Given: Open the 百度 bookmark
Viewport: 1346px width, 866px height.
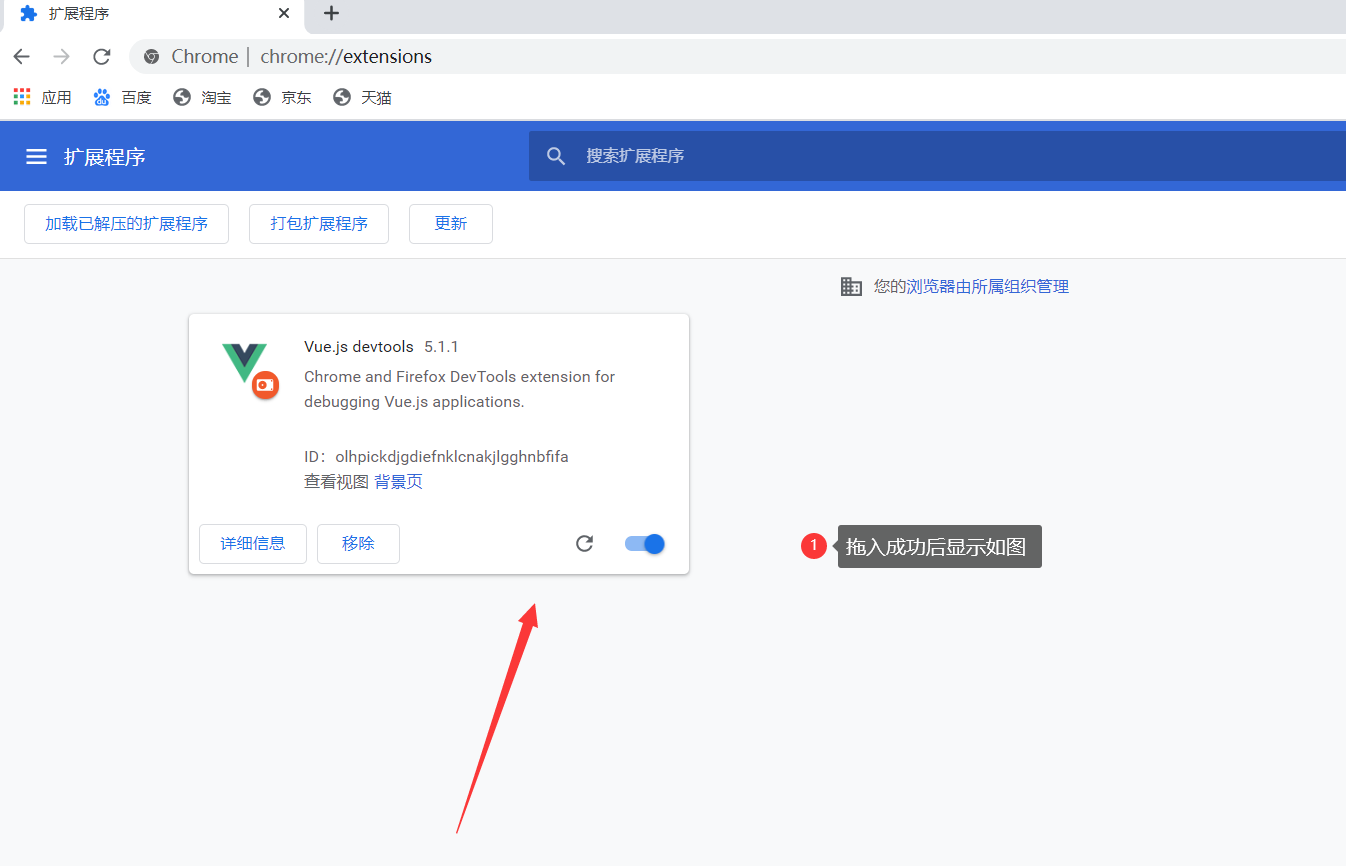Looking at the screenshot, I should [121, 96].
